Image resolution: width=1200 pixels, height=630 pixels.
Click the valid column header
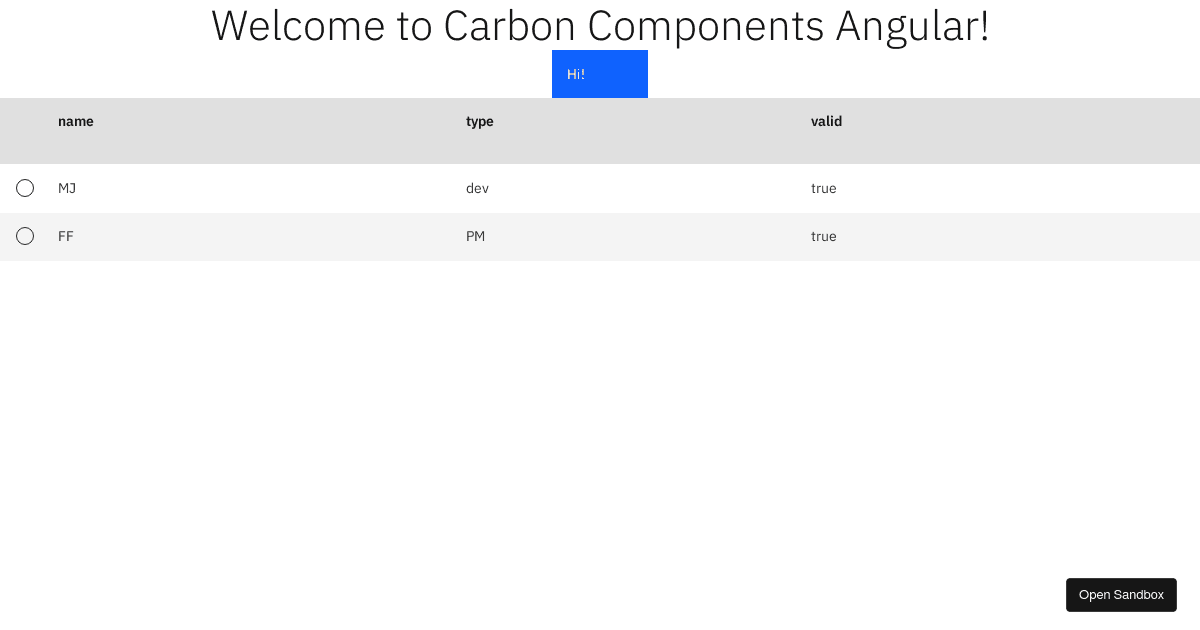coord(826,121)
